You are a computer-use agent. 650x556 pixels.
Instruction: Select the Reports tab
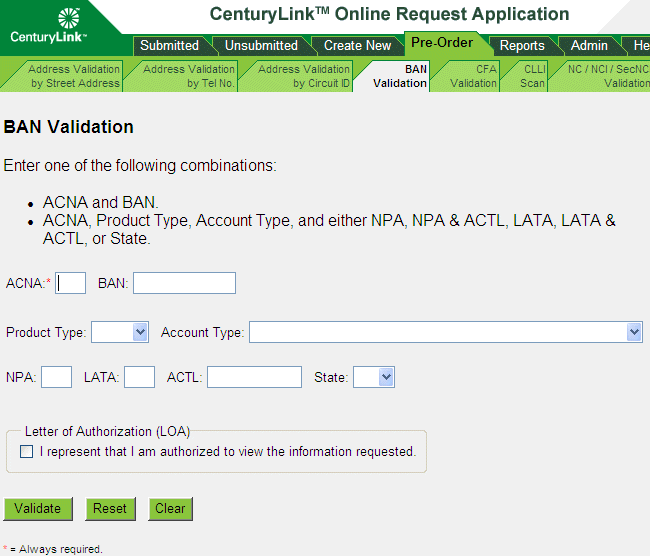point(522,45)
